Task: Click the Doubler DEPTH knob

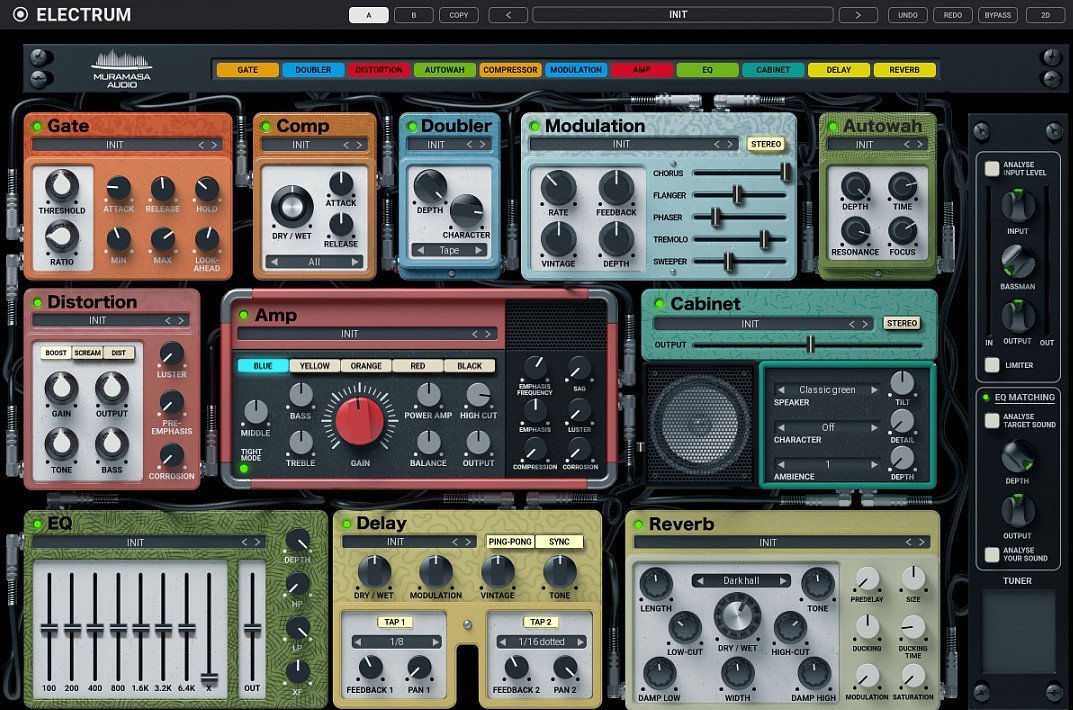Action: coord(430,186)
